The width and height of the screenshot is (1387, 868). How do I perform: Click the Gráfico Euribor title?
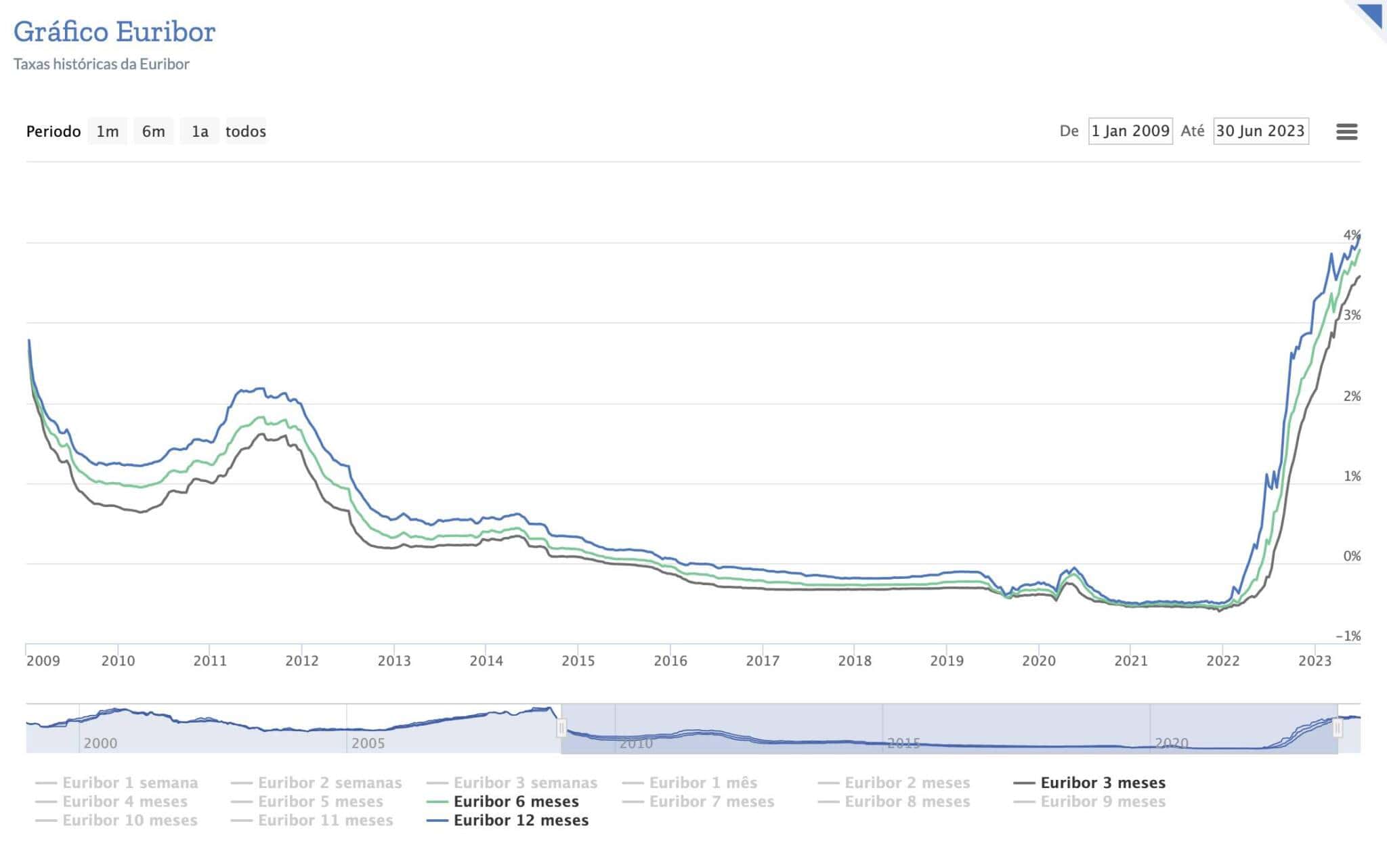click(x=114, y=32)
